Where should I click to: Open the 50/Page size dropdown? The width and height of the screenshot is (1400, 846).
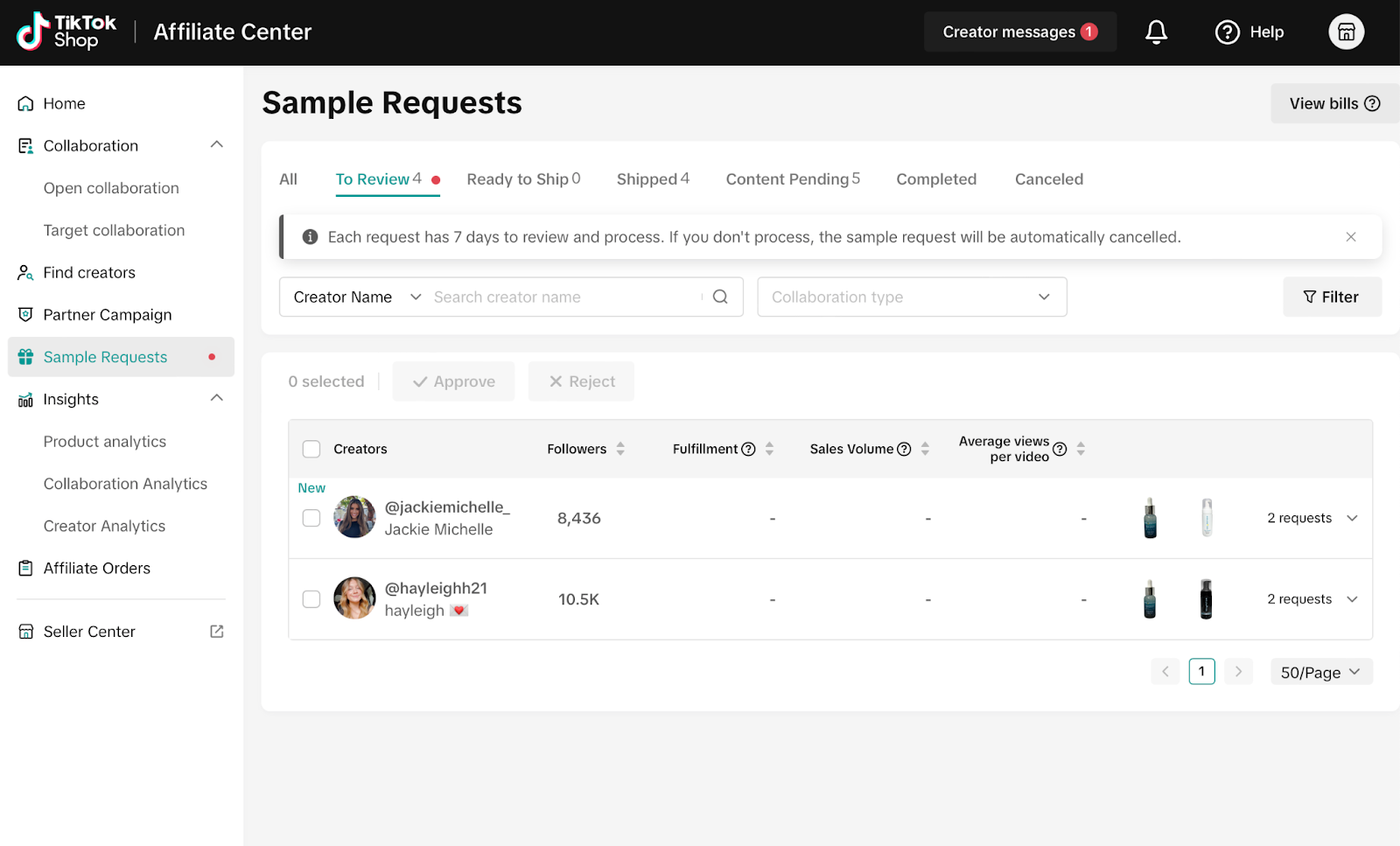tap(1321, 671)
